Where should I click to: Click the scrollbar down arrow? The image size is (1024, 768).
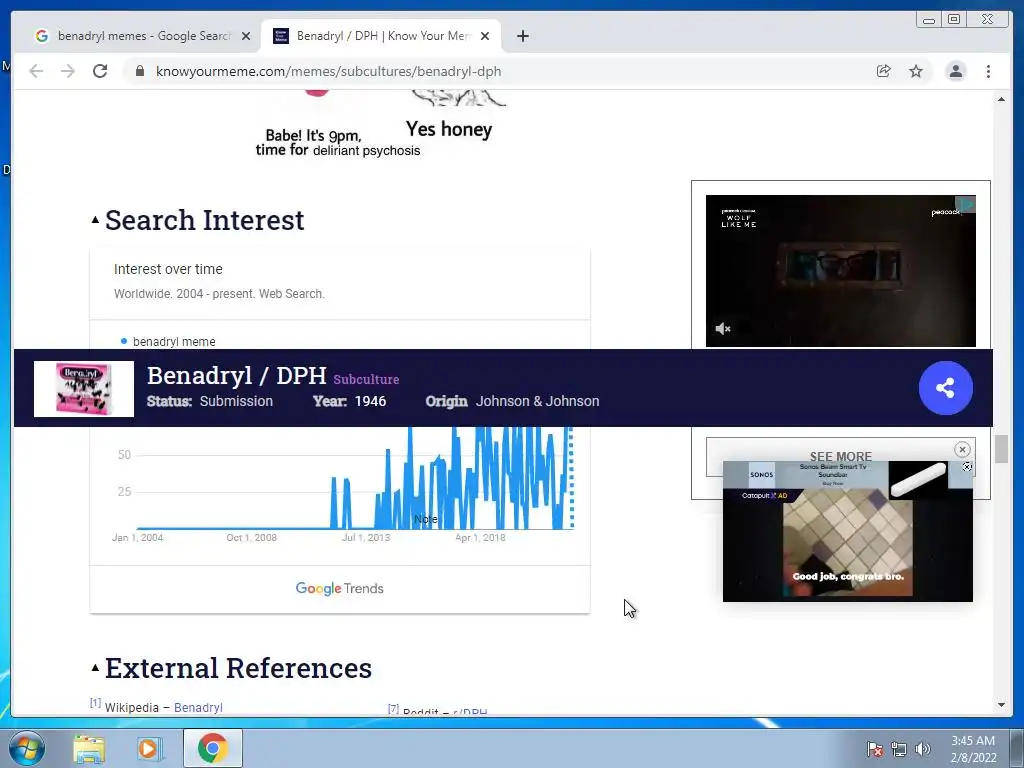[1001, 705]
